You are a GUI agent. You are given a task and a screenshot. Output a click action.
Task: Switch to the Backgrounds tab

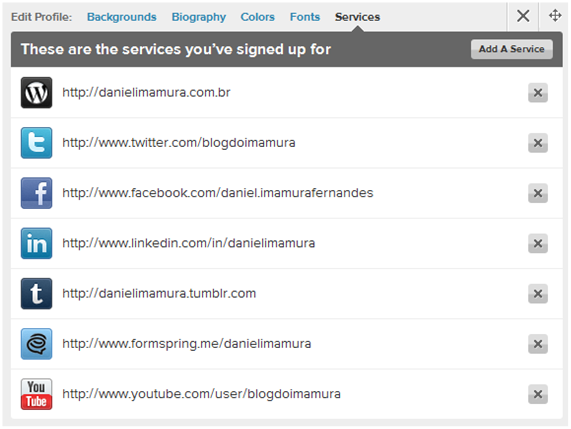(122, 17)
